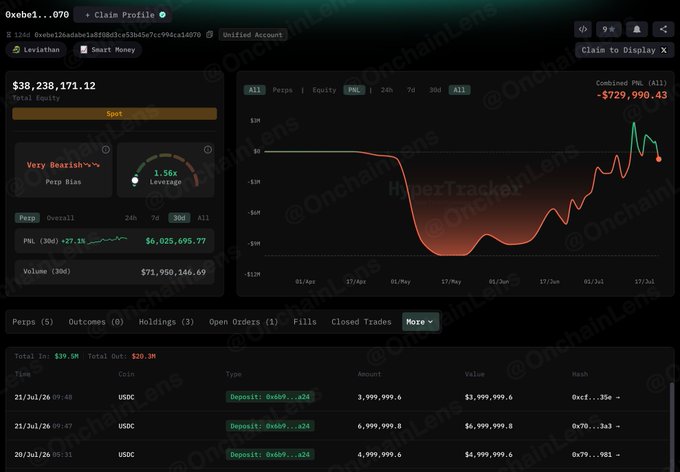
Task: Open hash link 0xcf...35e
Action: click(595, 397)
